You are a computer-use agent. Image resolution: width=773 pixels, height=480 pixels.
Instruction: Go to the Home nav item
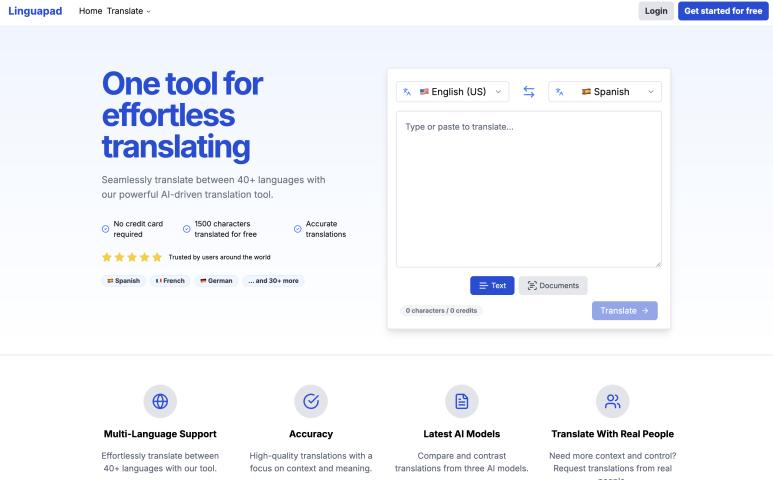click(90, 11)
